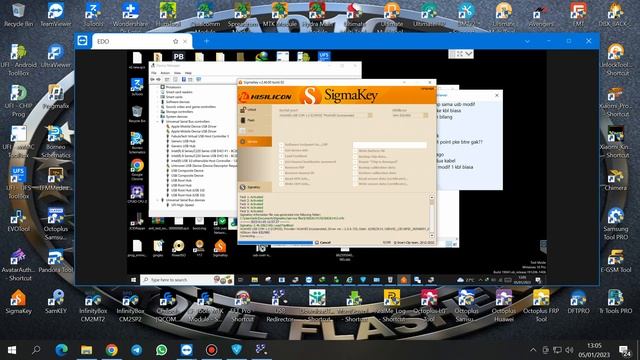
Task: Click TeamViewer in the local taskbar
Action: (x=187, y=350)
